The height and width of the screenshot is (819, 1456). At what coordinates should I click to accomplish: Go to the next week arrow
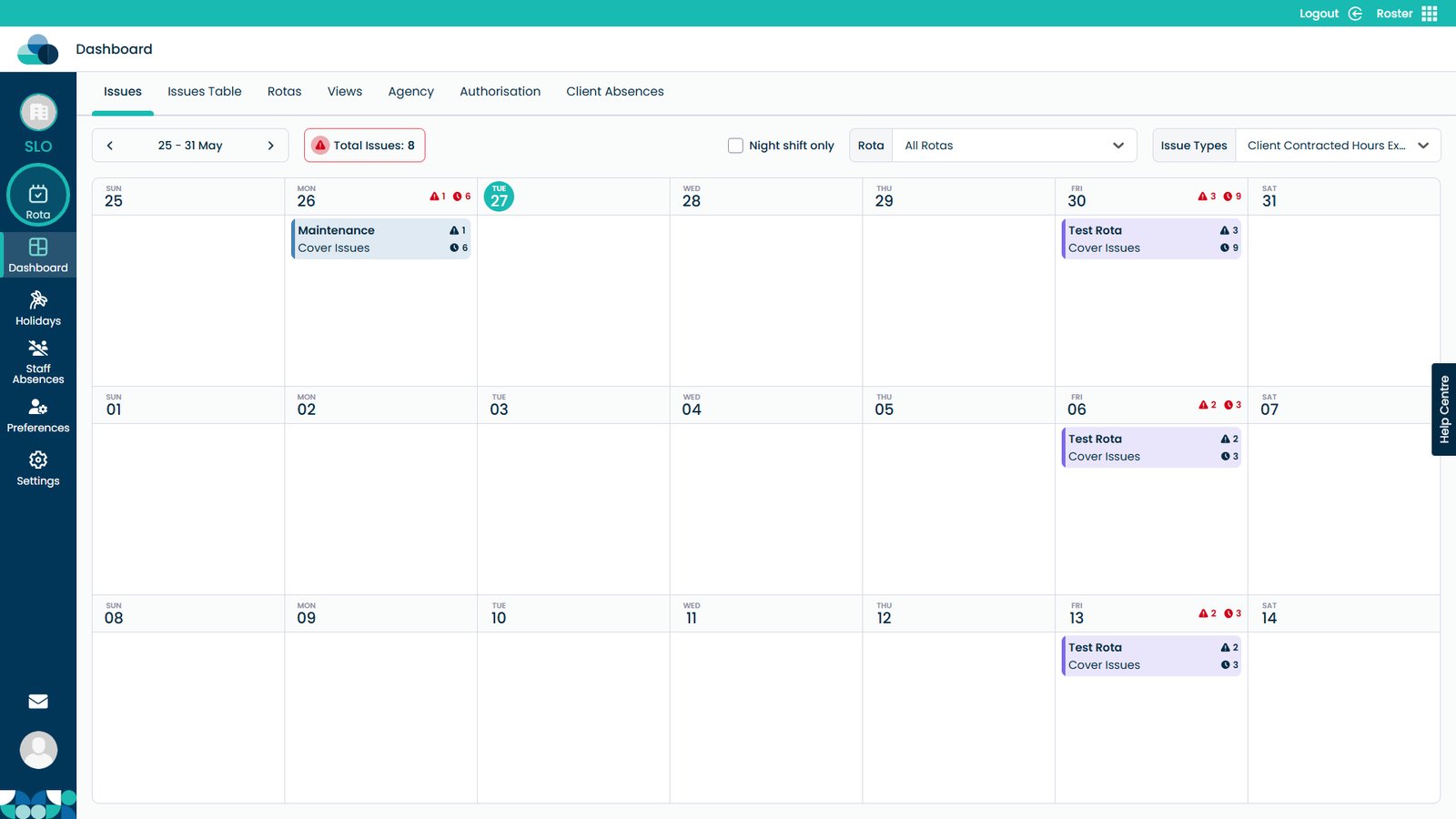click(270, 146)
